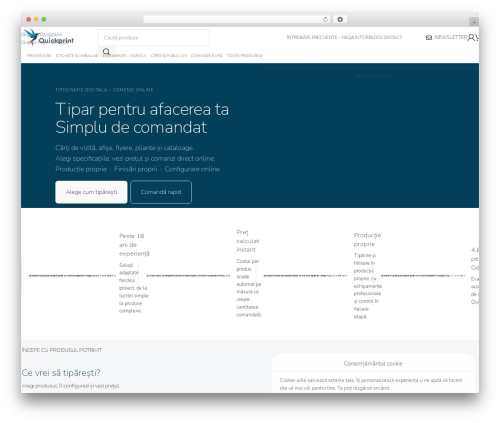Image resolution: width=500 pixels, height=423 pixels.
Task: Open the ETICHETE ȘI AMBALAJE menu
Action: [x=77, y=55]
